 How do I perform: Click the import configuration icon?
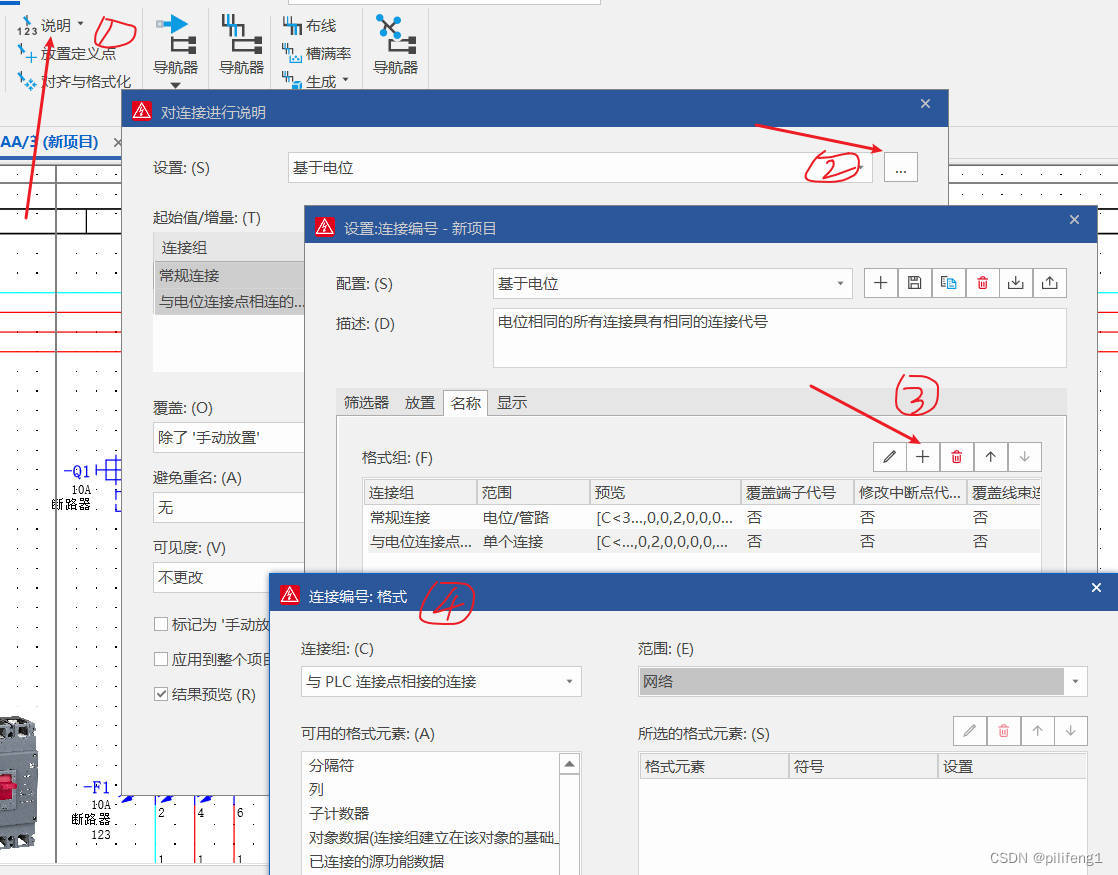(x=1016, y=284)
